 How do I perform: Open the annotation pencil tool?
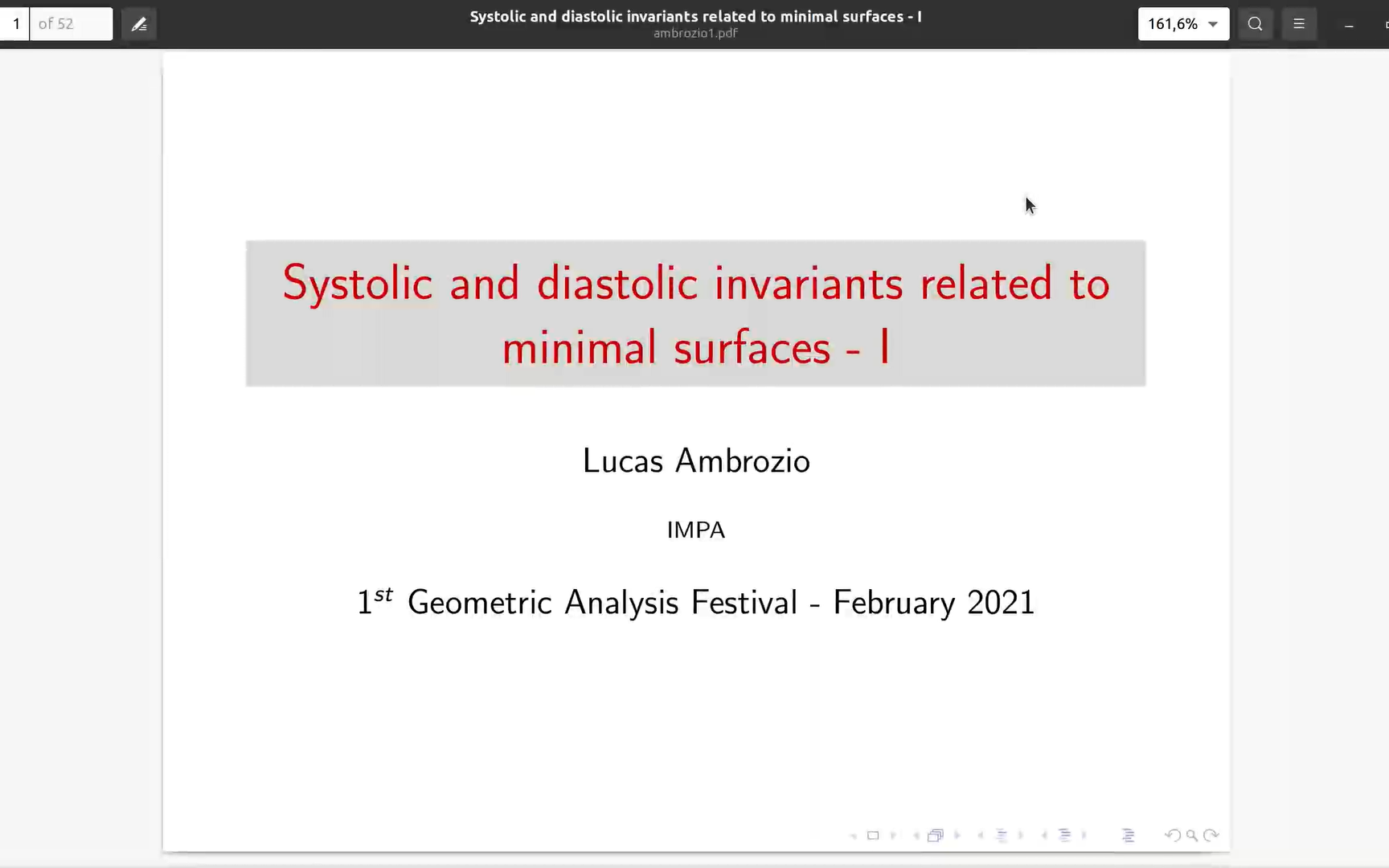click(139, 24)
